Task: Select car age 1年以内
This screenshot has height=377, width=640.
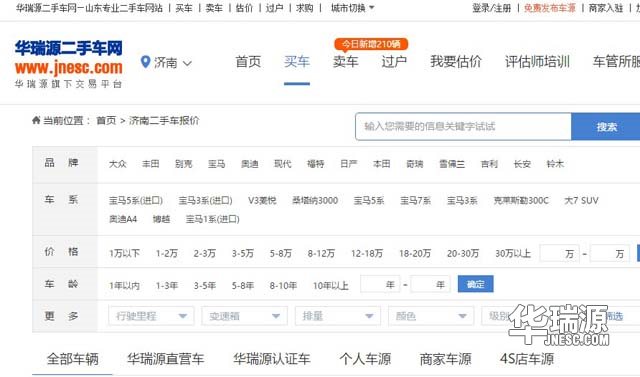Action: 124,285
